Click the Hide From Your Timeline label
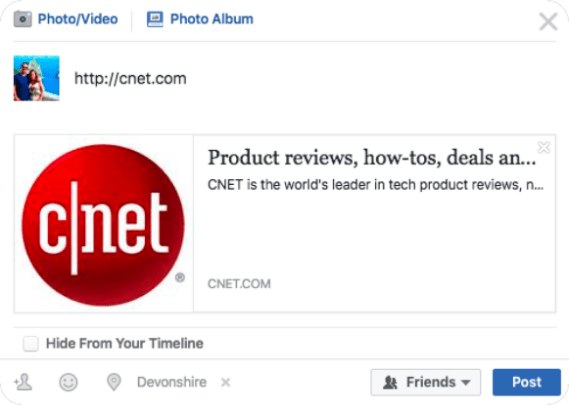 click(x=124, y=343)
